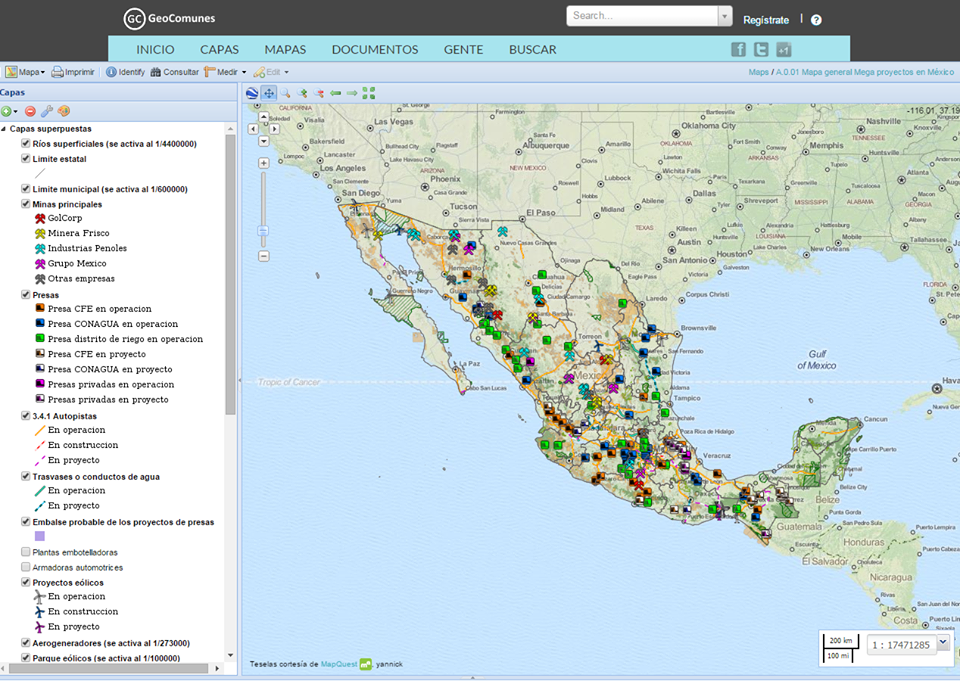Click the Imprimir print button
Image resolution: width=960 pixels, height=684 pixels.
click(73, 72)
